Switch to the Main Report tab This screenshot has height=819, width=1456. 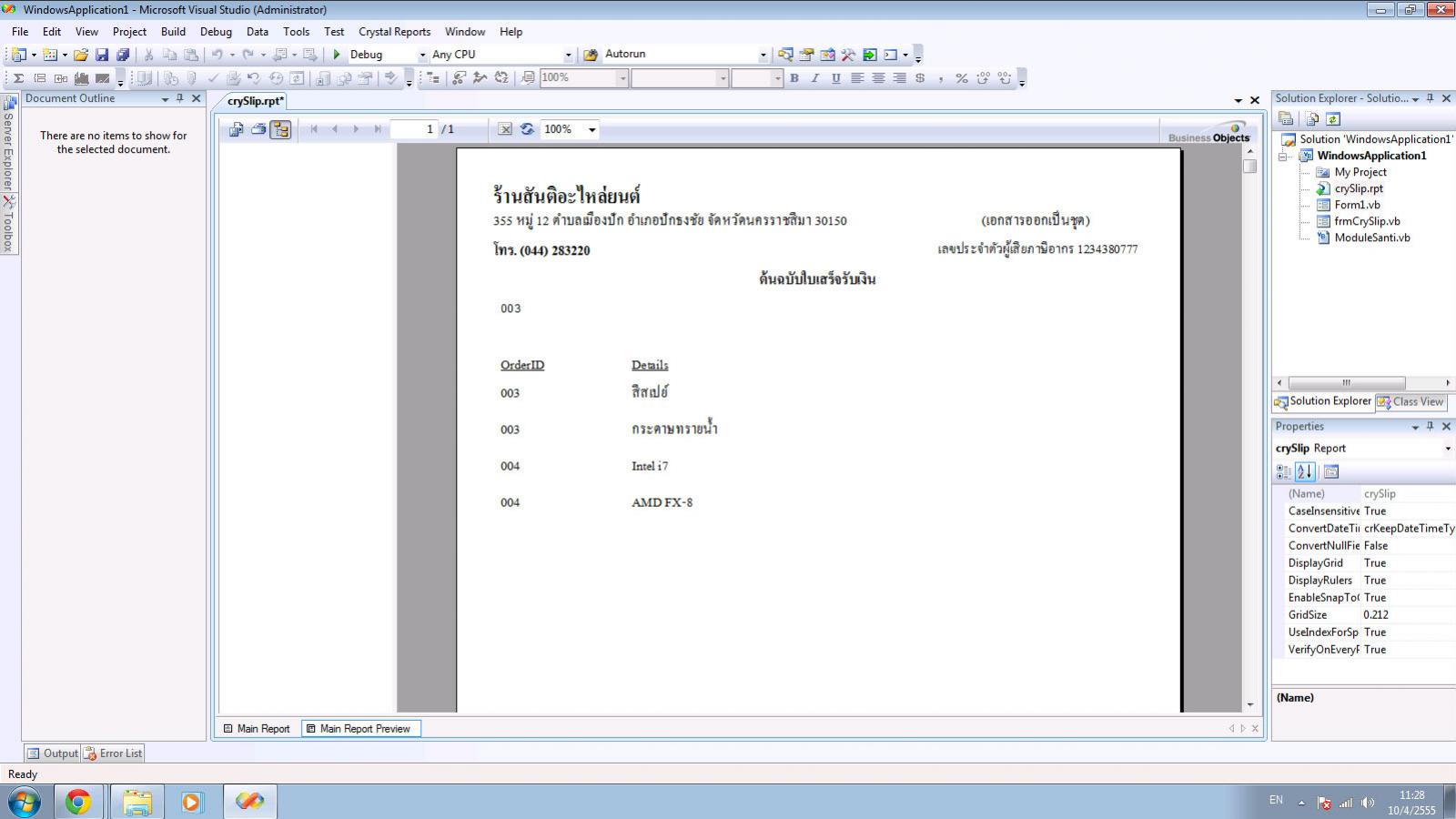(x=258, y=729)
